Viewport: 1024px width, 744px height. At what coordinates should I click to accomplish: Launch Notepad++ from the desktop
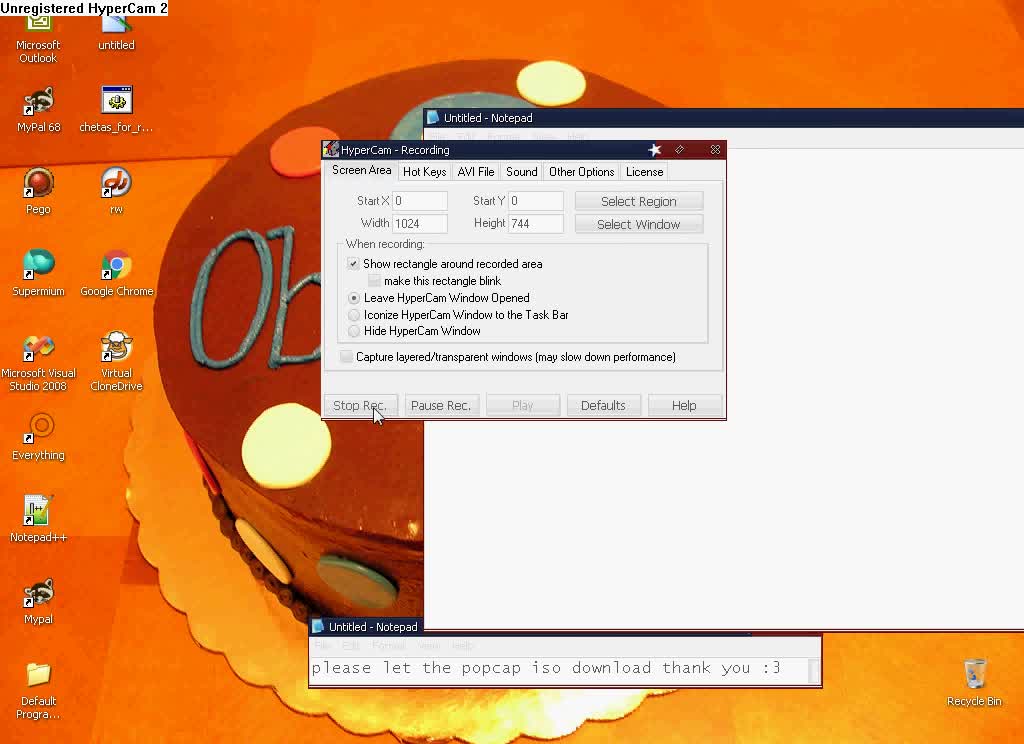(39, 520)
